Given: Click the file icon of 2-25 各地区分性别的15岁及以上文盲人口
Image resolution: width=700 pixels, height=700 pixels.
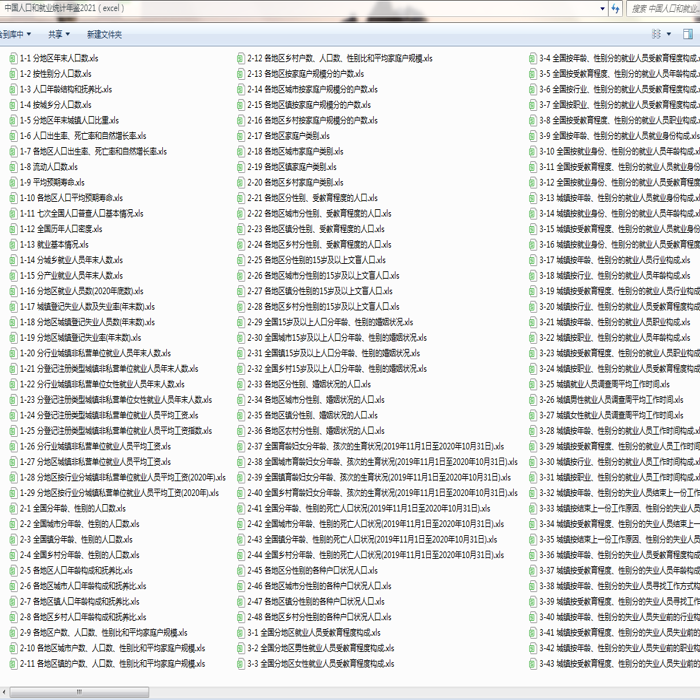Looking at the screenshot, I should click(x=241, y=260).
